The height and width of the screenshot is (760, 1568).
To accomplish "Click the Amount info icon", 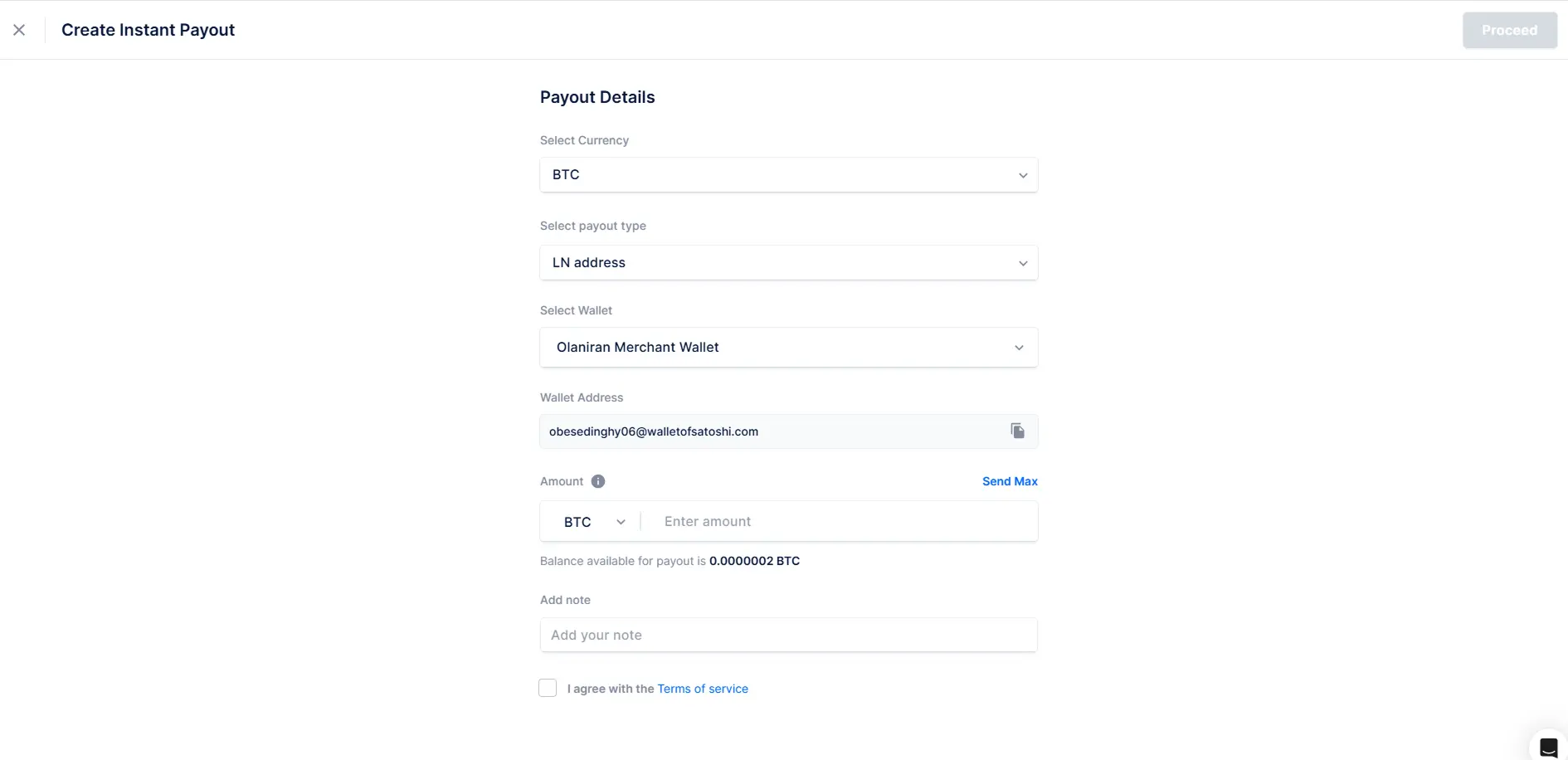I will click(598, 481).
